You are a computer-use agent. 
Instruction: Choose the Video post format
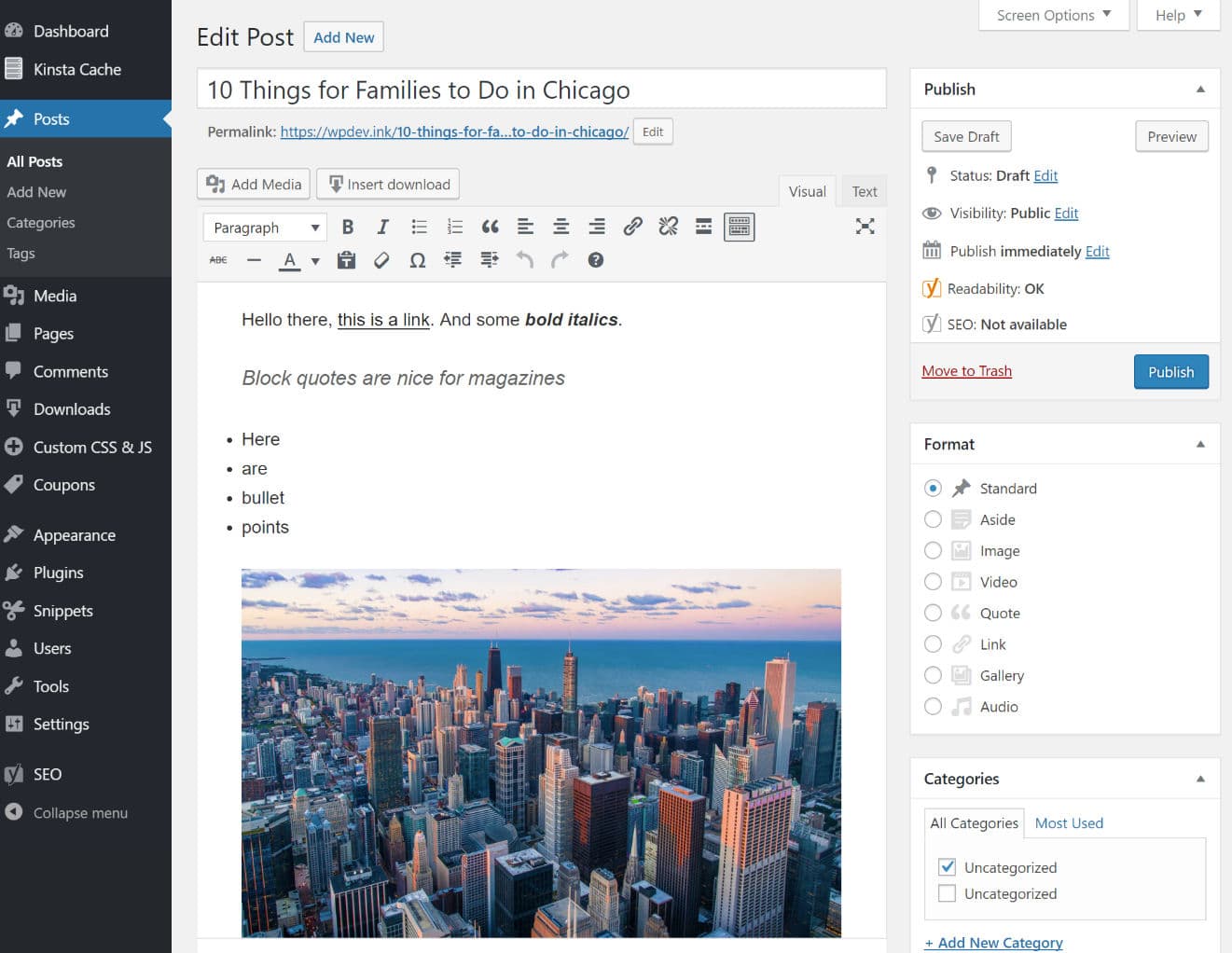[933, 581]
